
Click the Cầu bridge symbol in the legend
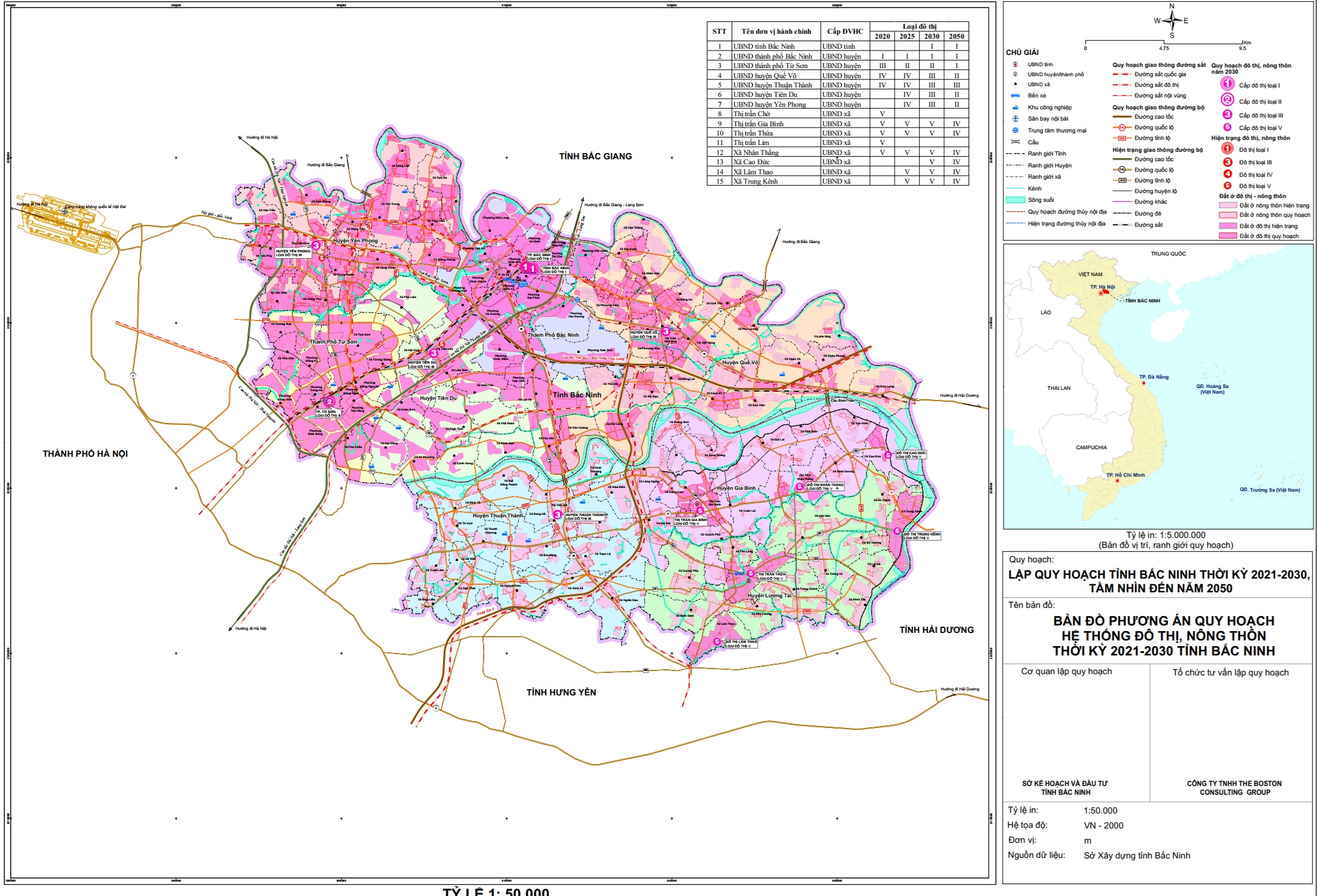[1015, 142]
